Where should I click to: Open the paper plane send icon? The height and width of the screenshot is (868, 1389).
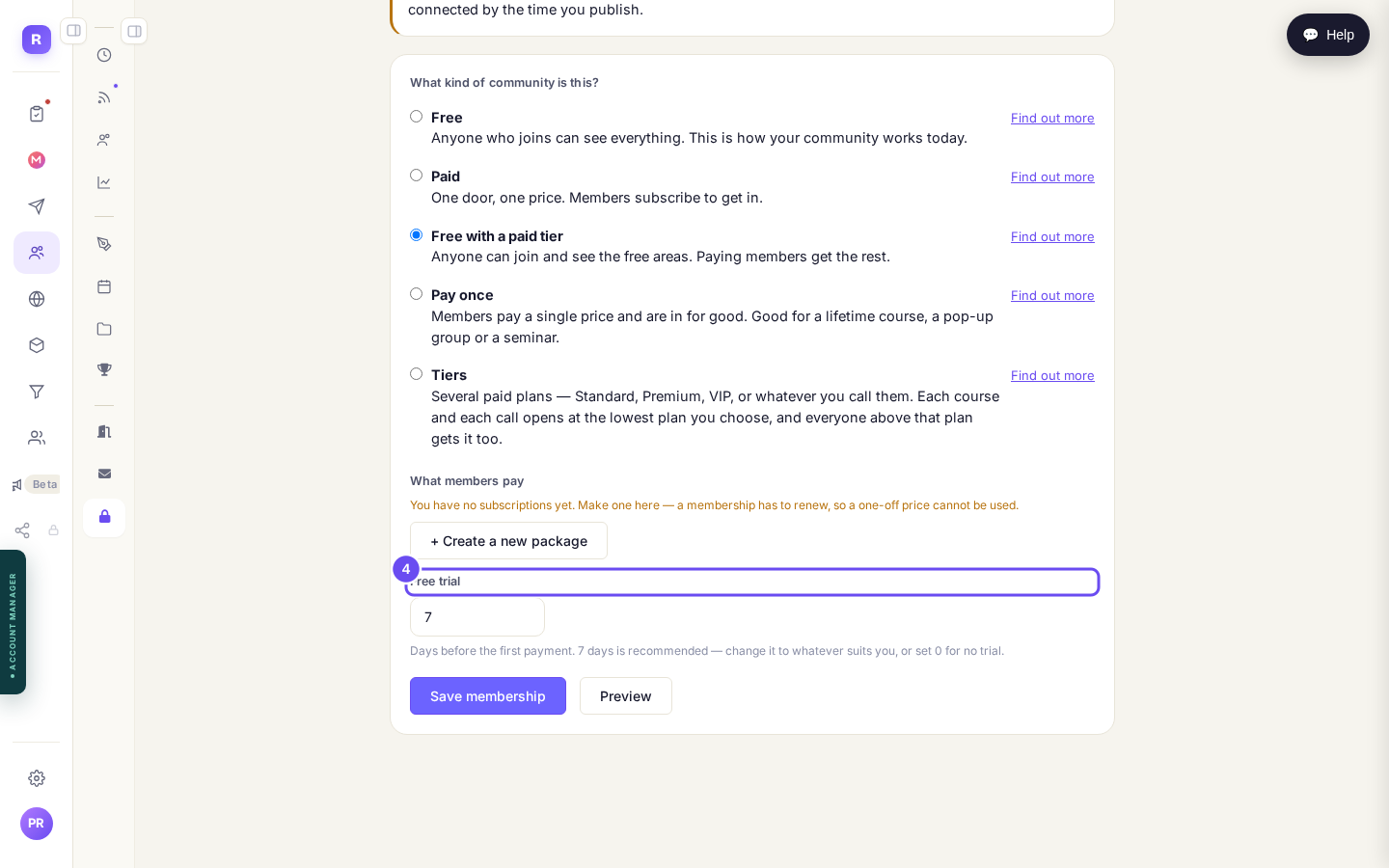(x=37, y=206)
